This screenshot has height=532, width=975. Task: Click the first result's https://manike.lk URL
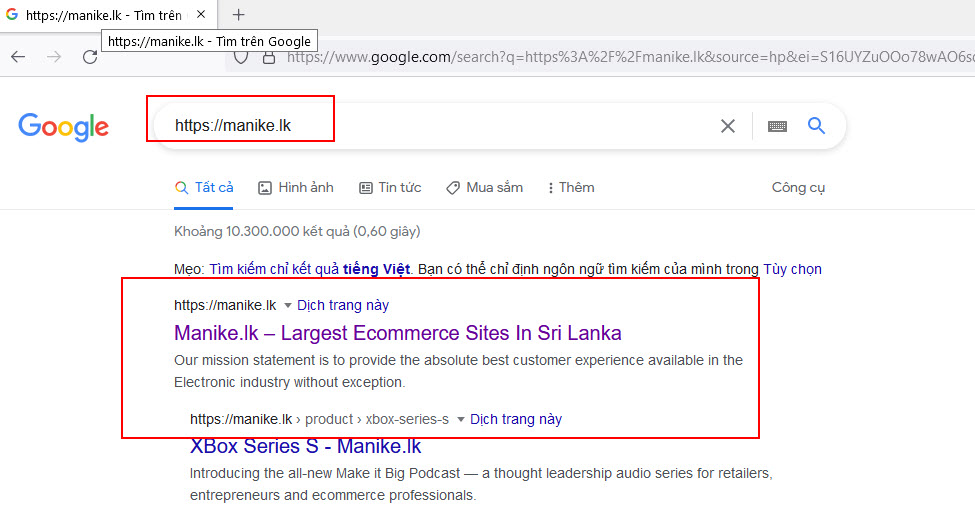click(x=225, y=305)
